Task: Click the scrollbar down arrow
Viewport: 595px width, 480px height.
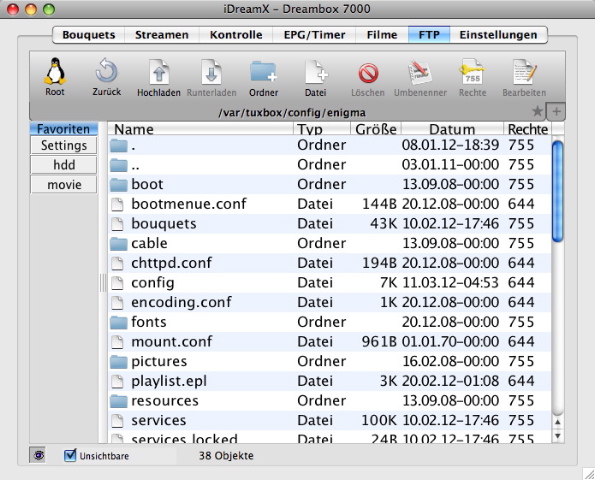Action: [x=557, y=436]
